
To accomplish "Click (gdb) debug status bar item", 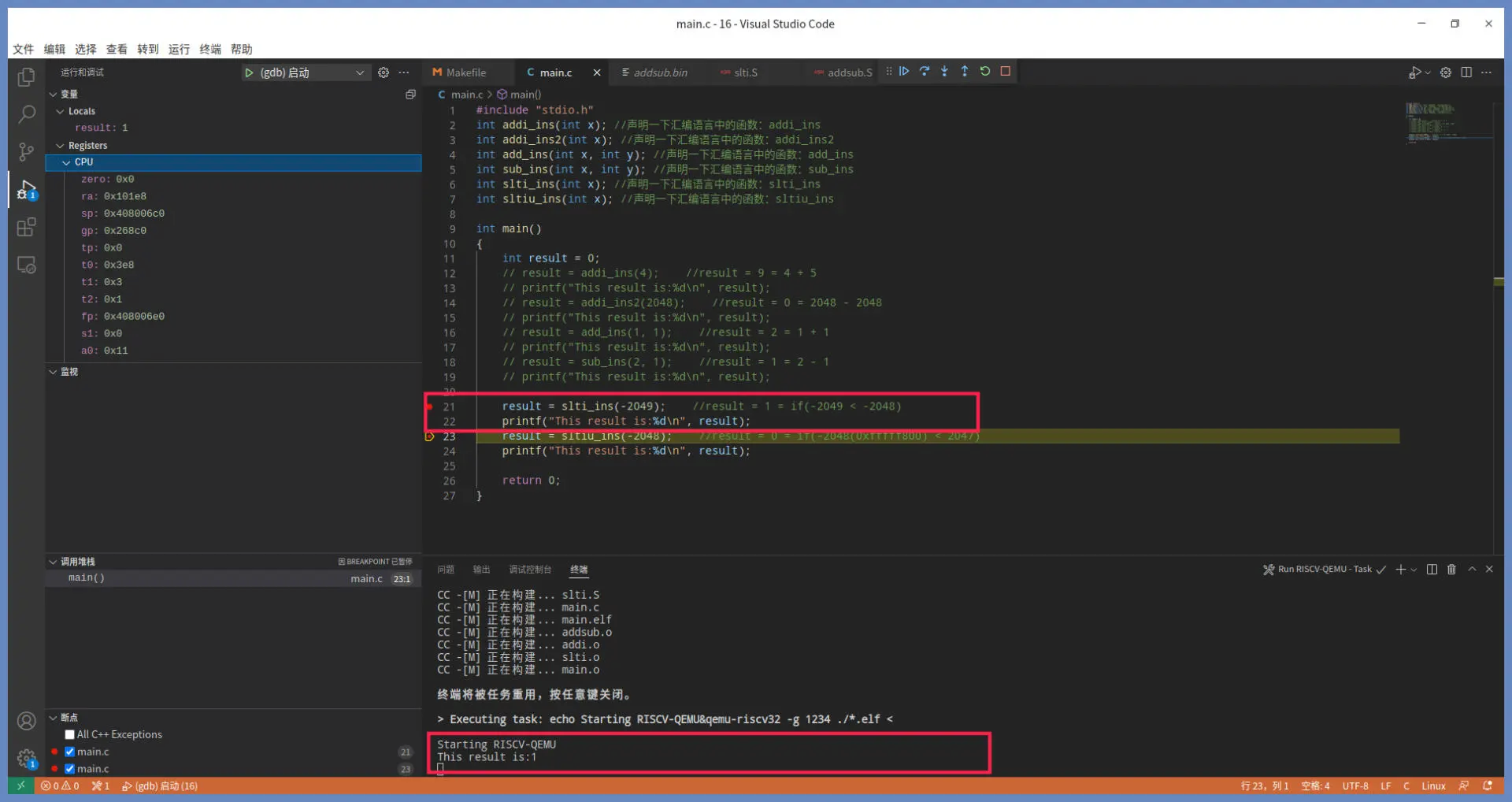I will click(x=160, y=786).
